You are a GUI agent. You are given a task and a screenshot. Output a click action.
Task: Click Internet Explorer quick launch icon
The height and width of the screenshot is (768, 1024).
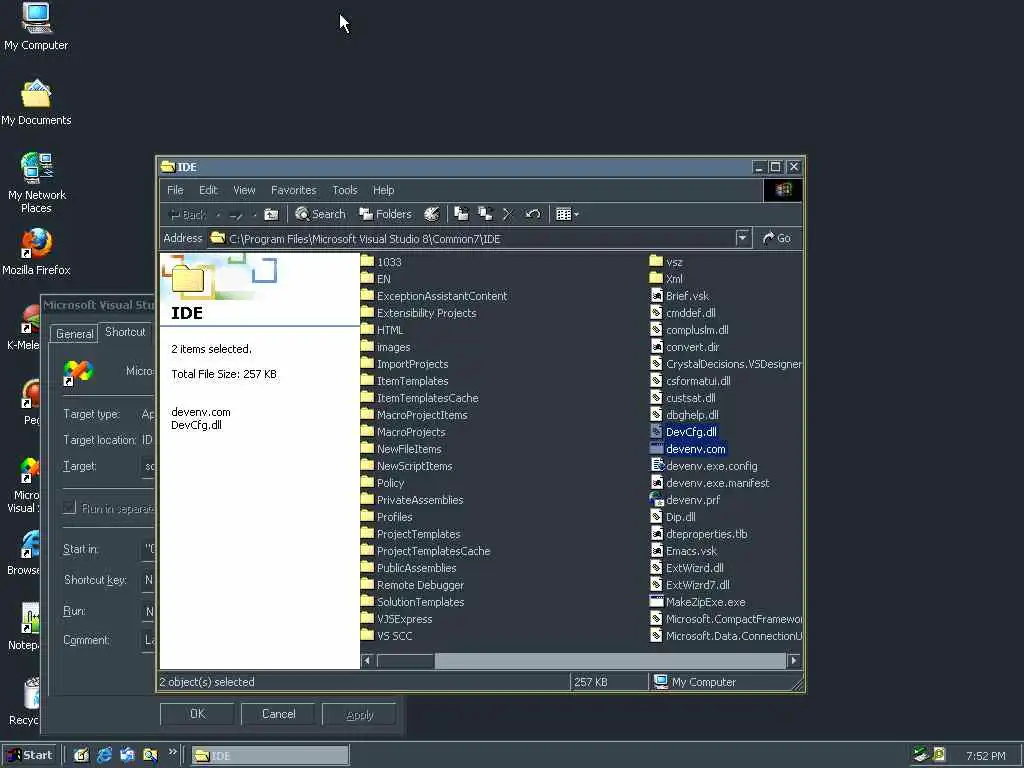pyautogui.click(x=104, y=755)
